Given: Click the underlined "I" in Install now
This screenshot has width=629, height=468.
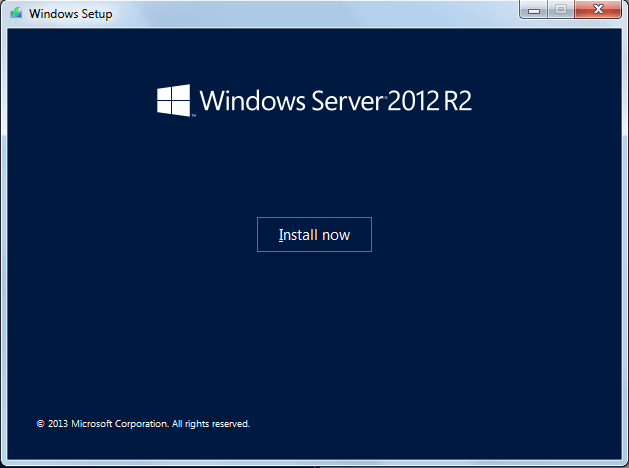Looking at the screenshot, I should [280, 235].
